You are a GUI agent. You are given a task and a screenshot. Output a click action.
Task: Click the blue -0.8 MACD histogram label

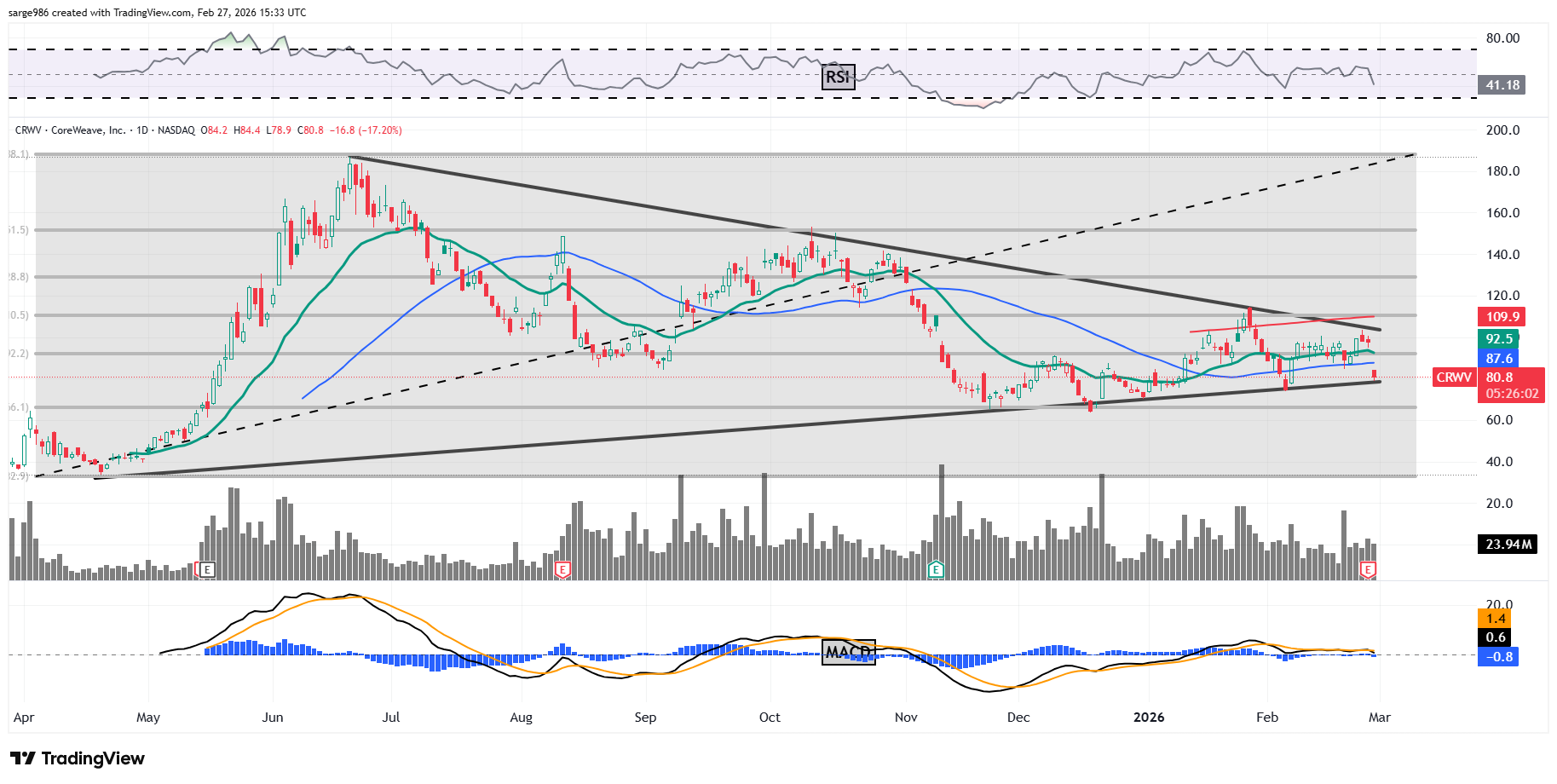pos(1498,657)
